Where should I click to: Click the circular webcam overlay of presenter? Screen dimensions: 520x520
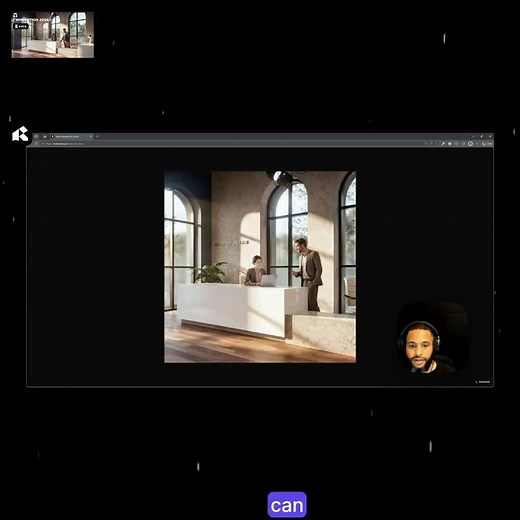click(432, 338)
